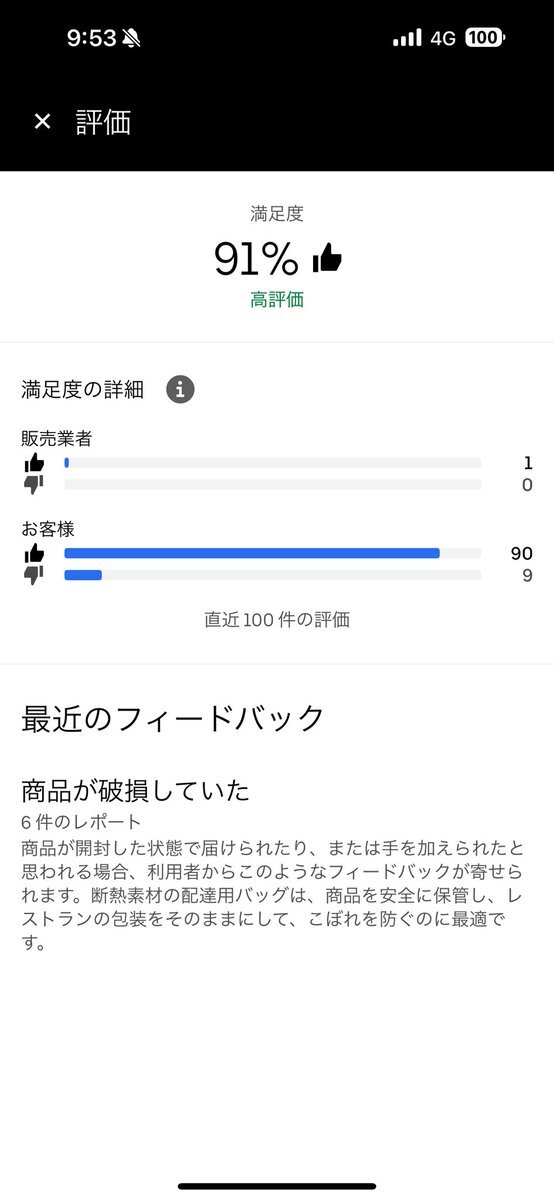The height and width of the screenshot is (1200, 554).
Task: Select the お客様 thumbs-down icon
Action: click(x=34, y=575)
